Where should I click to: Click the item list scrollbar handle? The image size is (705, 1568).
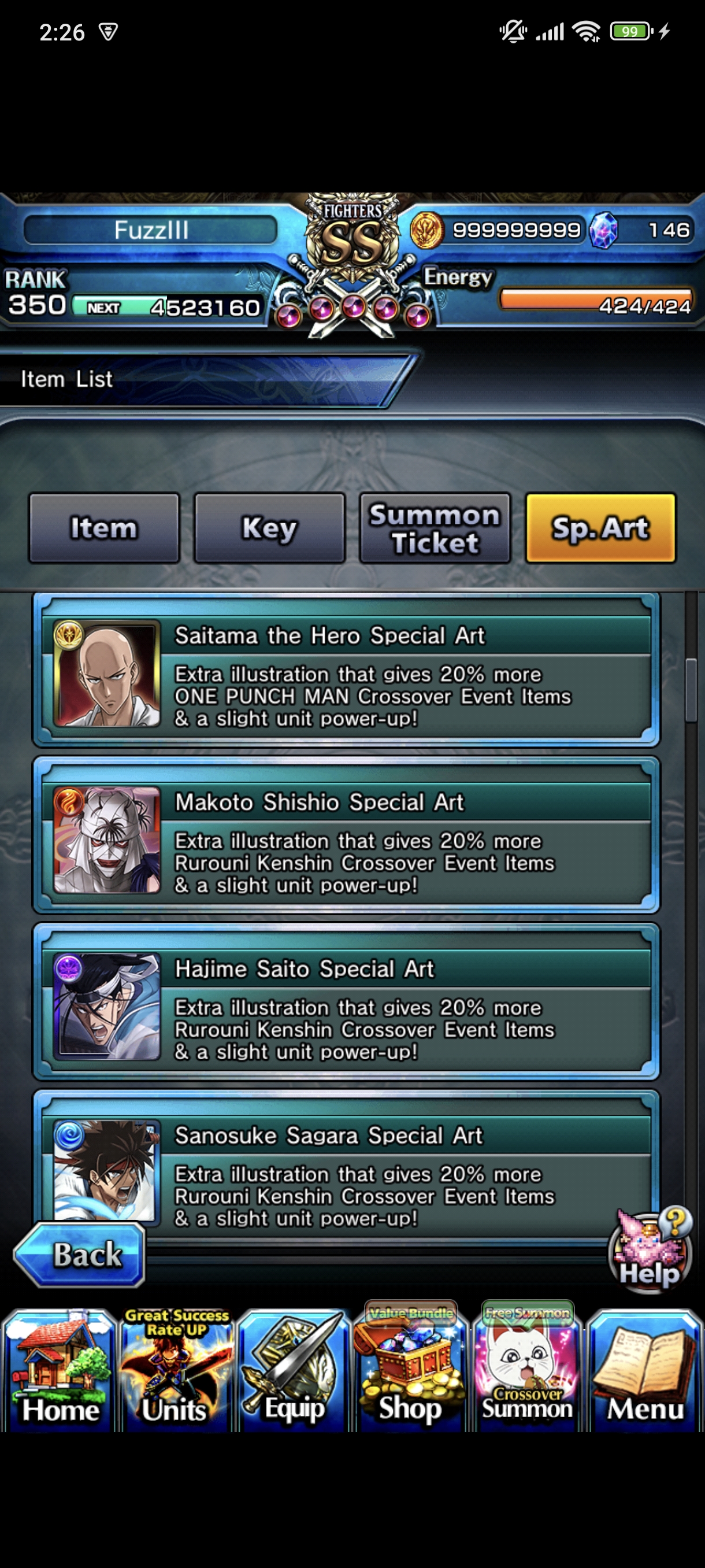pyautogui.click(x=691, y=690)
